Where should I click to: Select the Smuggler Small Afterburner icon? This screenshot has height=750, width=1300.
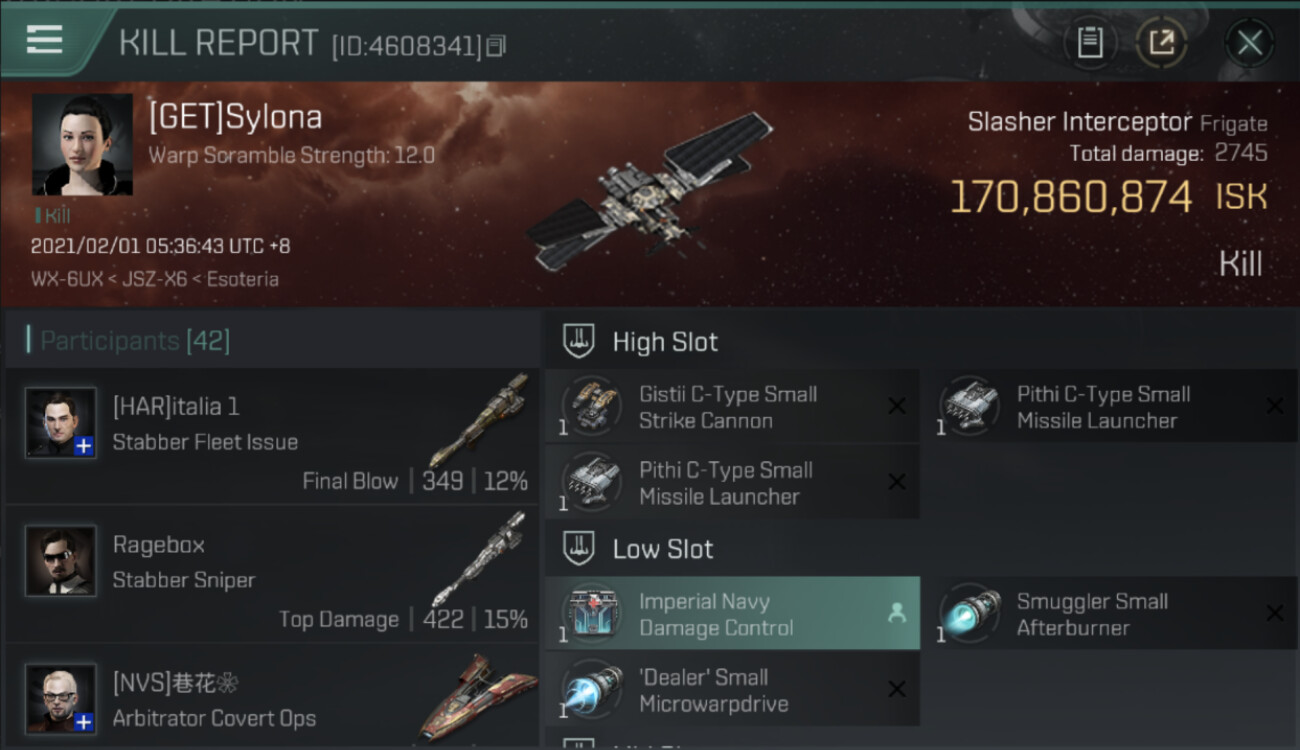tap(970, 614)
